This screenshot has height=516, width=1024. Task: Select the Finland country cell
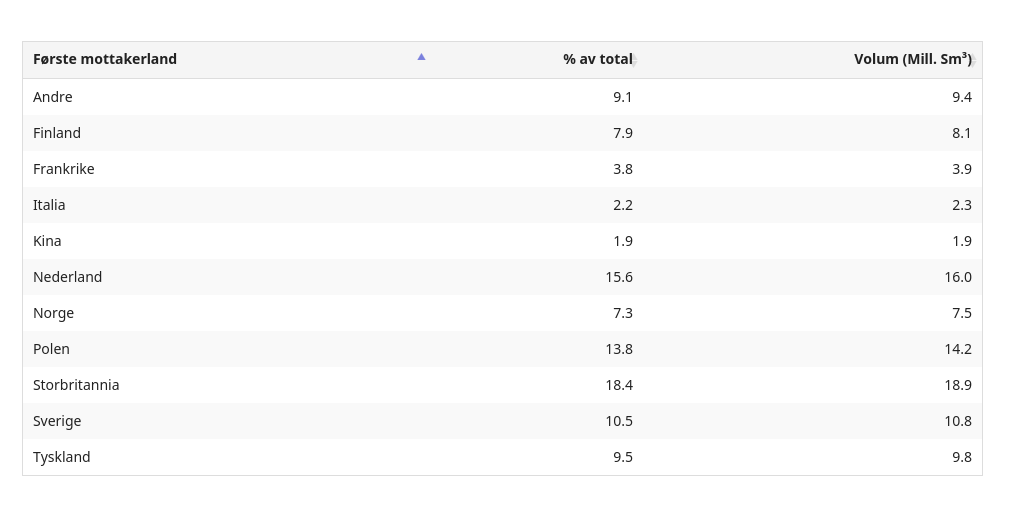57,133
